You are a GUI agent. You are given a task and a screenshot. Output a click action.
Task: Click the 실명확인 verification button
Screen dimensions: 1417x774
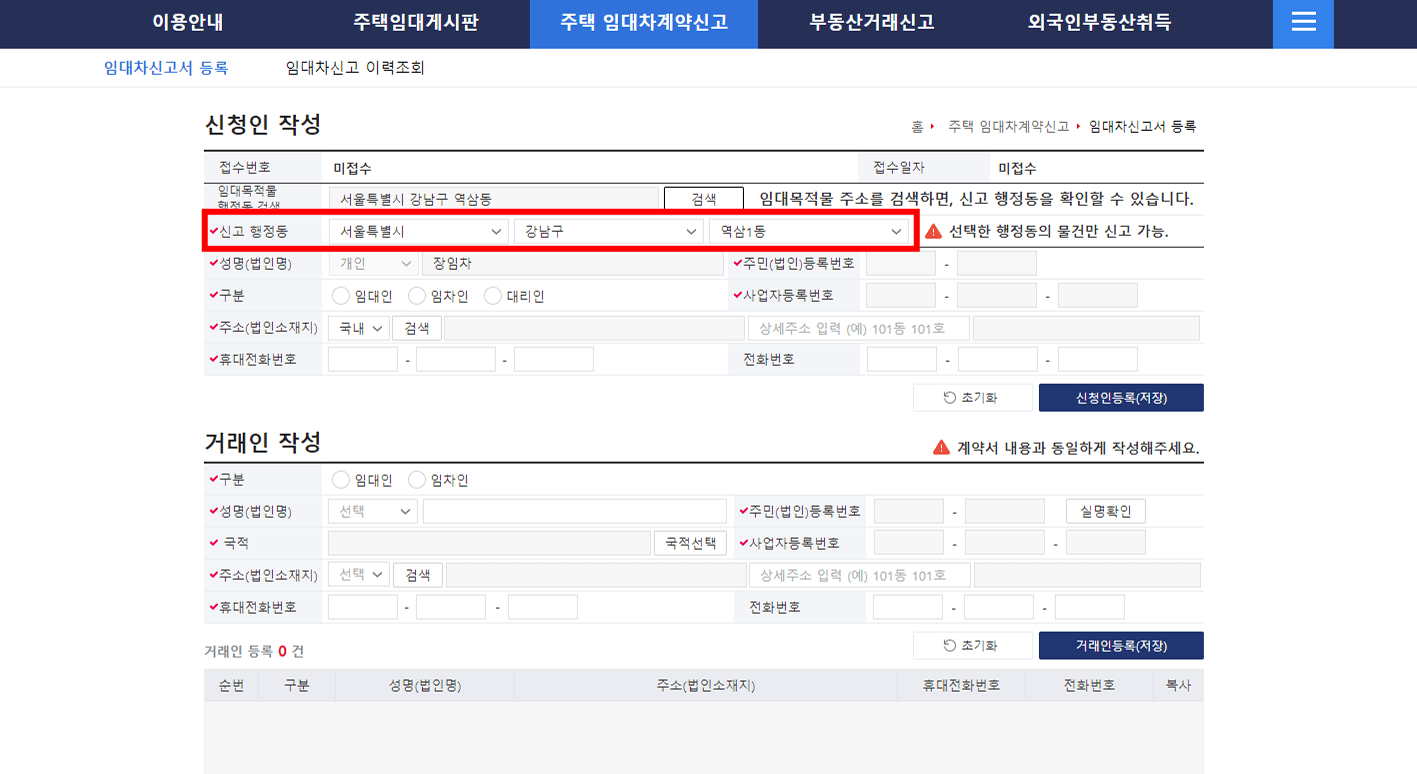[1105, 510]
